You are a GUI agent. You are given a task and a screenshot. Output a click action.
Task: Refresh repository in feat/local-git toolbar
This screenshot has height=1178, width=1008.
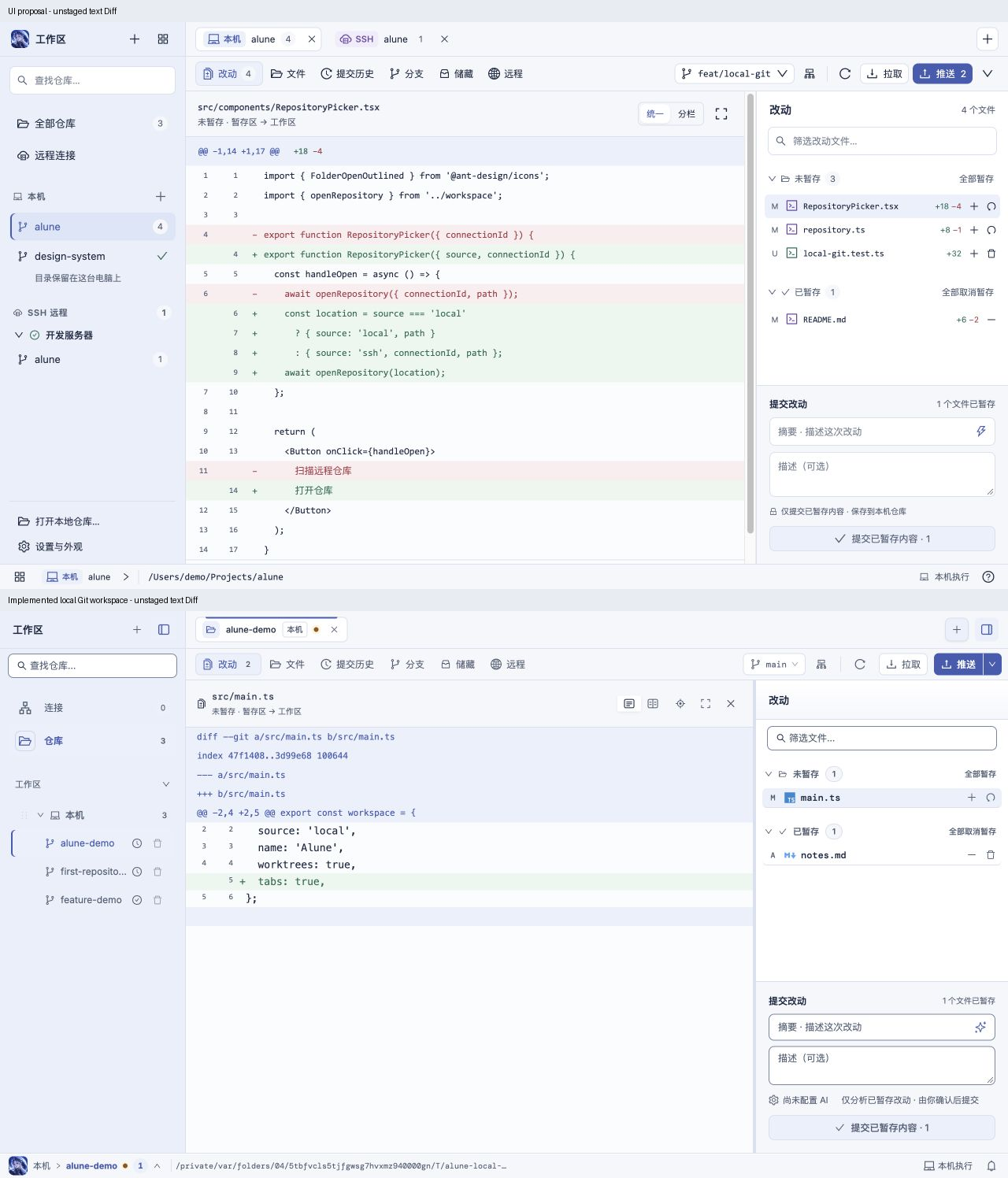[845, 74]
